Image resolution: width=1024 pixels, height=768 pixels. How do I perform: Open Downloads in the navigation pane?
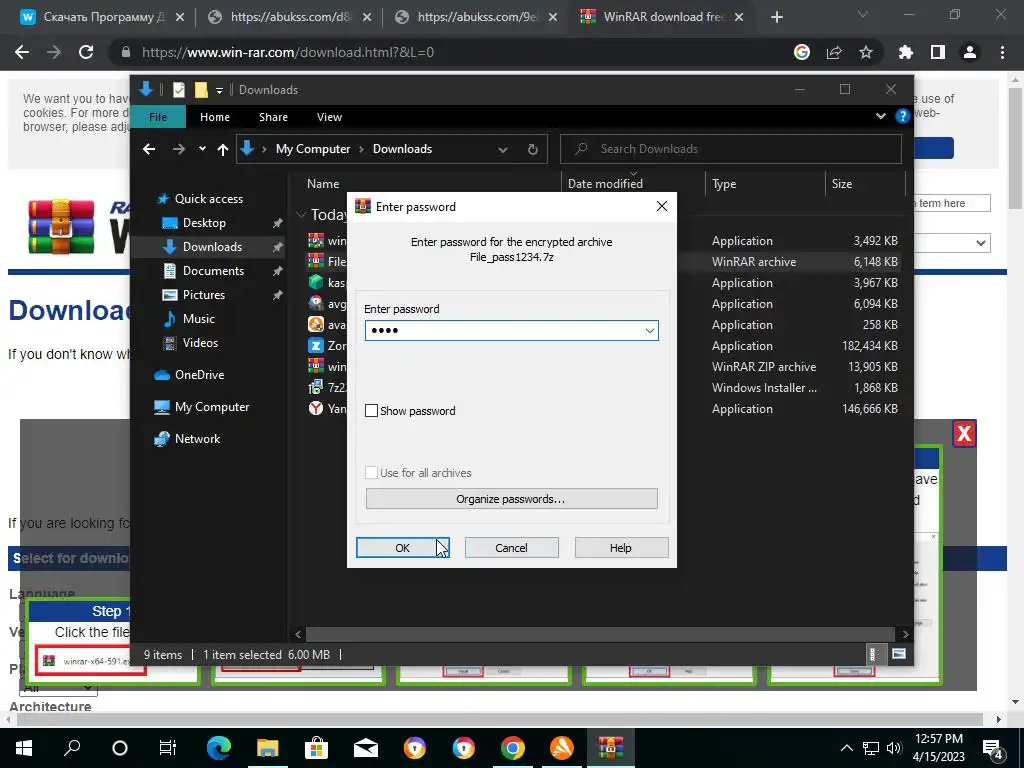point(212,247)
